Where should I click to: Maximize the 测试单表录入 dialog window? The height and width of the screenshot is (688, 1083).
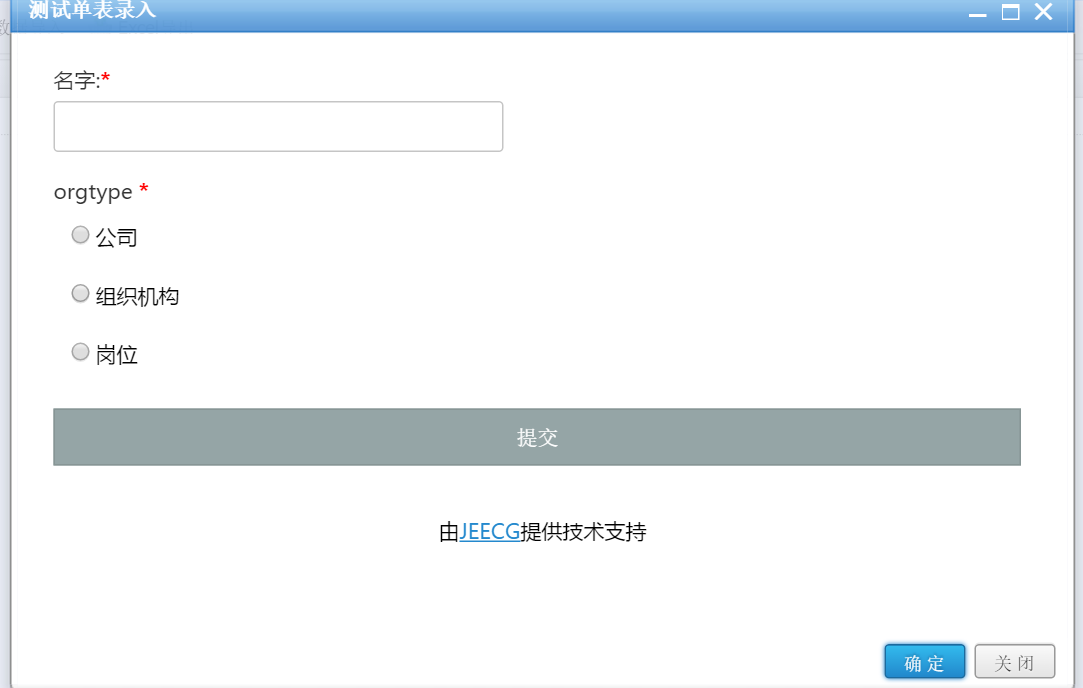click(x=1010, y=12)
